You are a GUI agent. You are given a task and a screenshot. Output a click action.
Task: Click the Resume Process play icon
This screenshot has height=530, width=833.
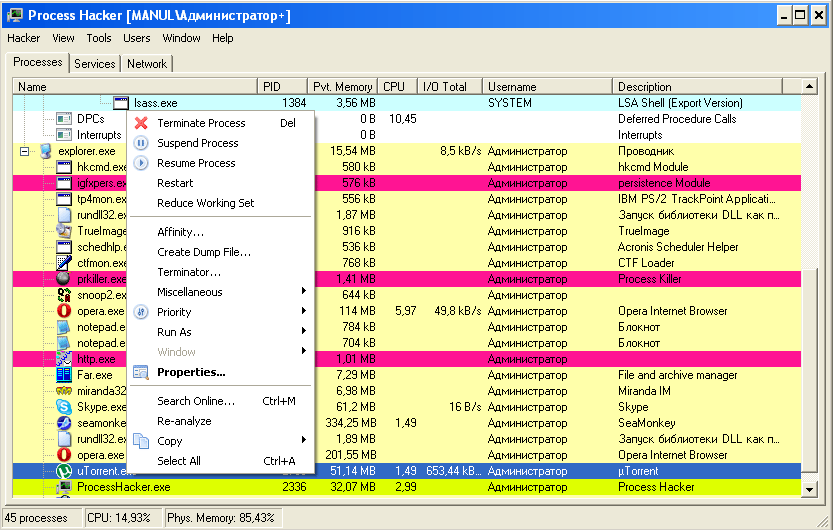(141, 163)
